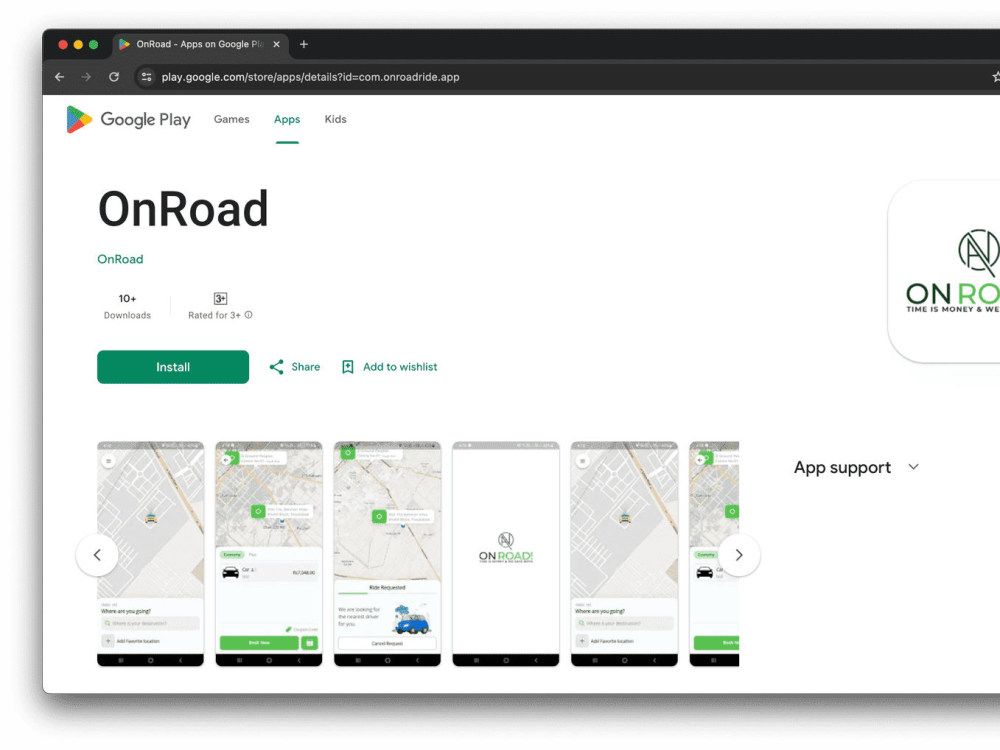Click the Rated for 3+ label
1000x750 pixels.
click(x=214, y=315)
